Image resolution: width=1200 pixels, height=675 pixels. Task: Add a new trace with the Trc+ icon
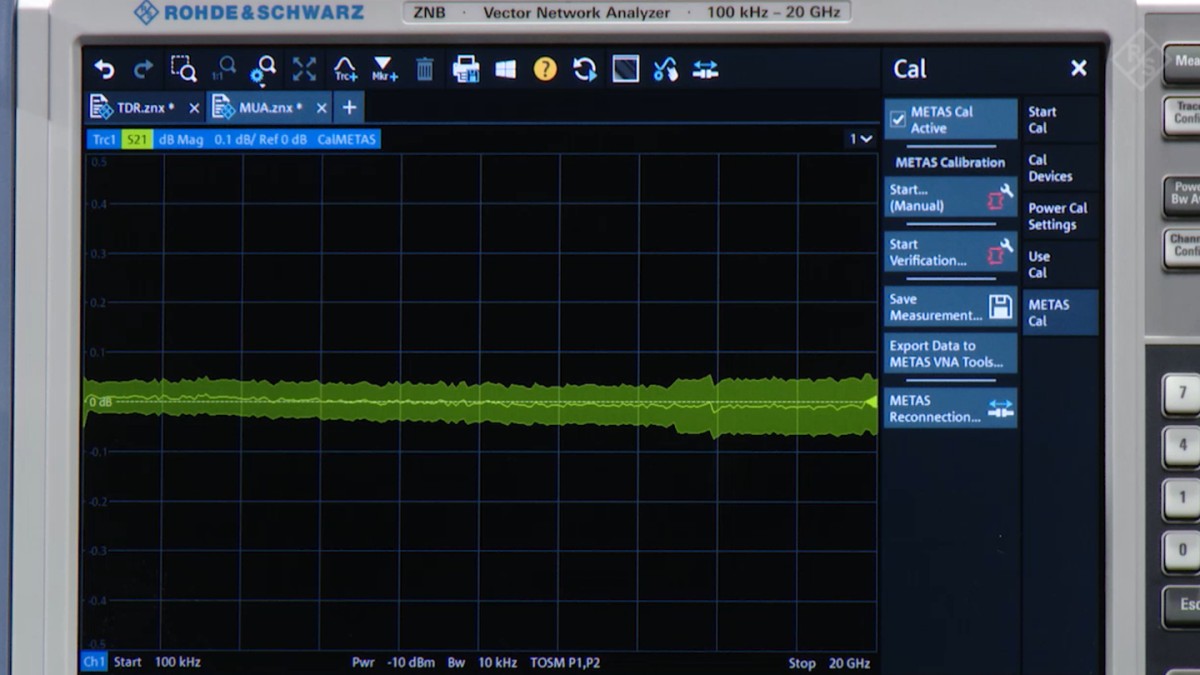pos(344,69)
